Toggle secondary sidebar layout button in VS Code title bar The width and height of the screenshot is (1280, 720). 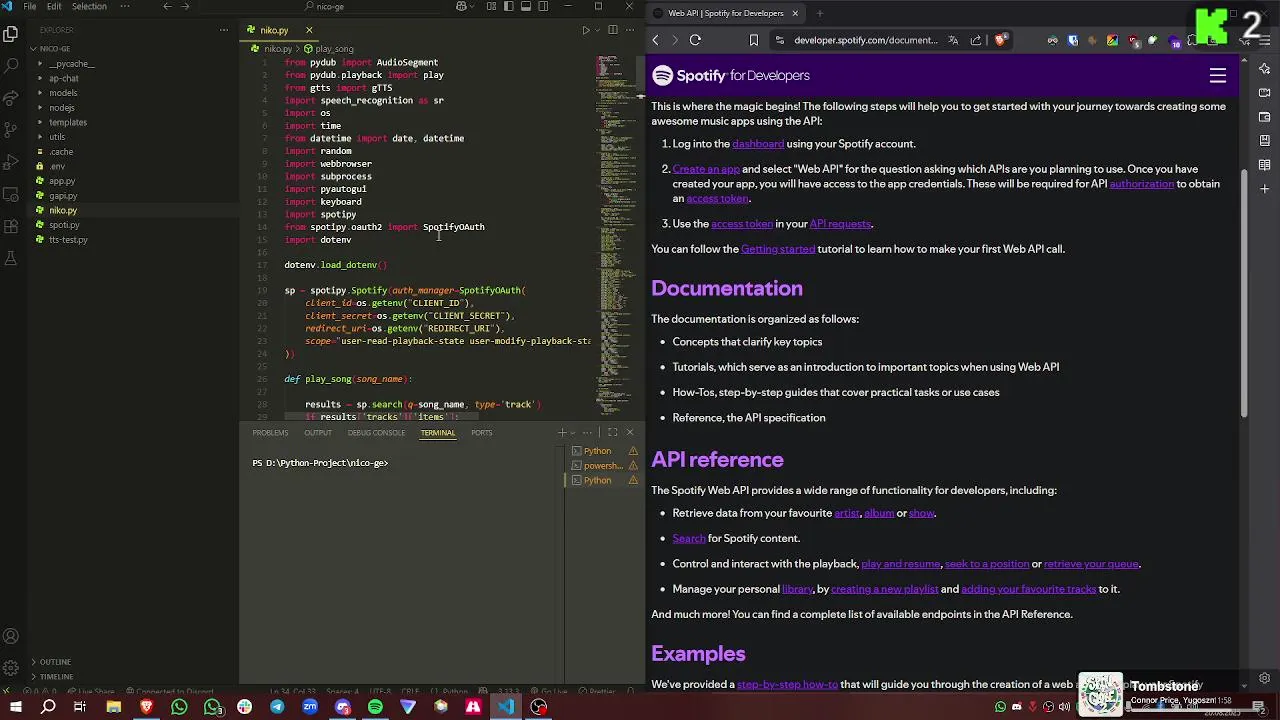click(543, 6)
